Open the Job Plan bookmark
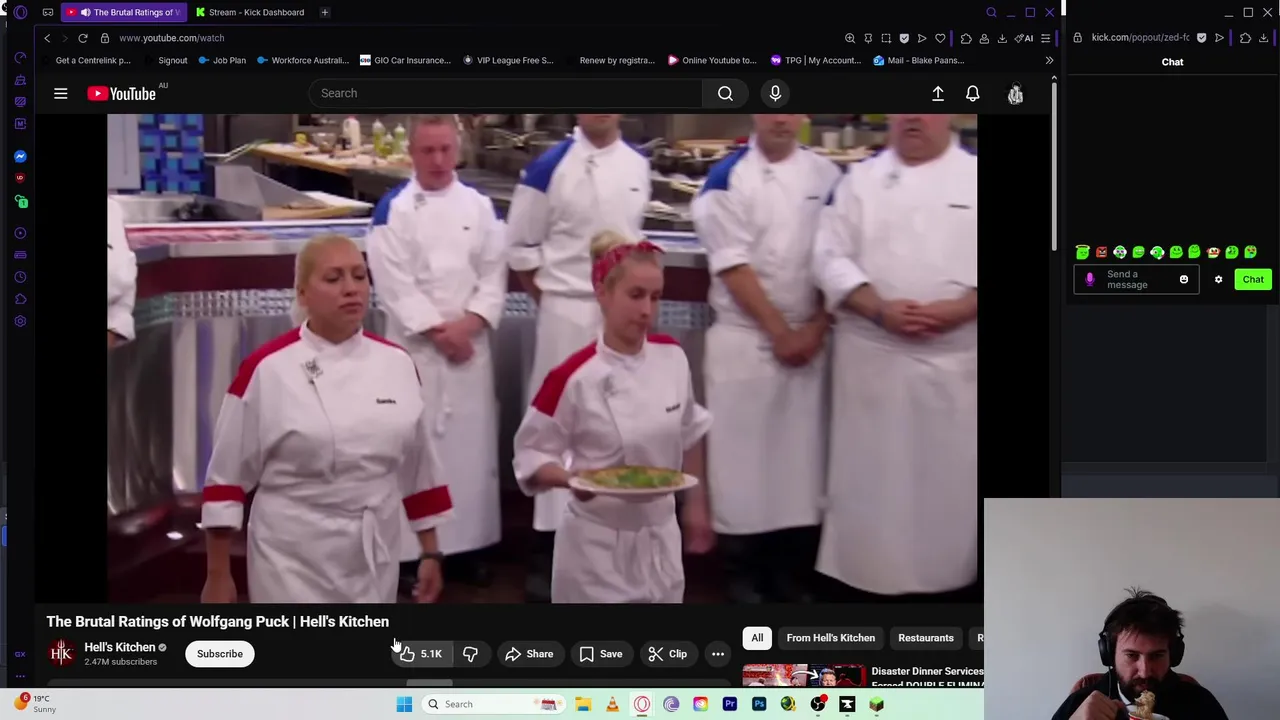The image size is (1280, 720). click(222, 60)
